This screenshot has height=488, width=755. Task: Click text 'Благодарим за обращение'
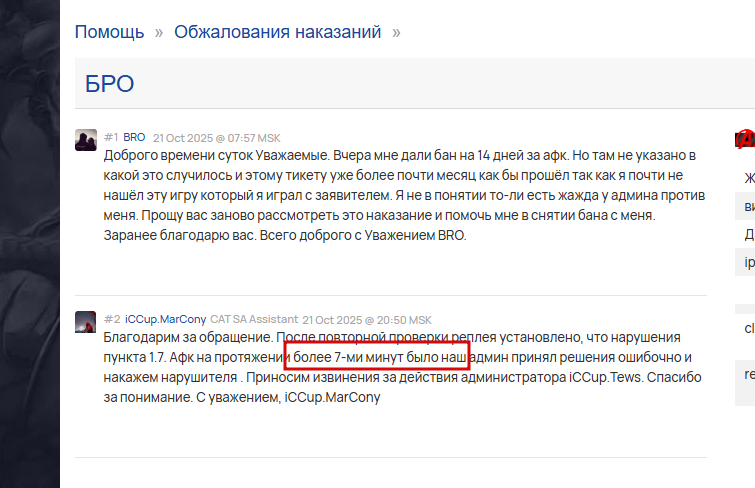coord(188,337)
